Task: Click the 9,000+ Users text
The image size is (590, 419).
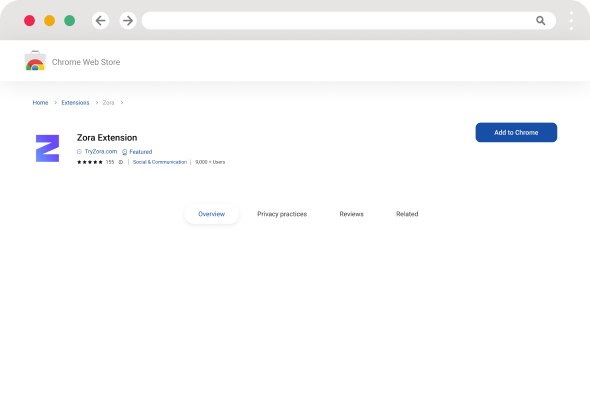Action: tap(210, 162)
